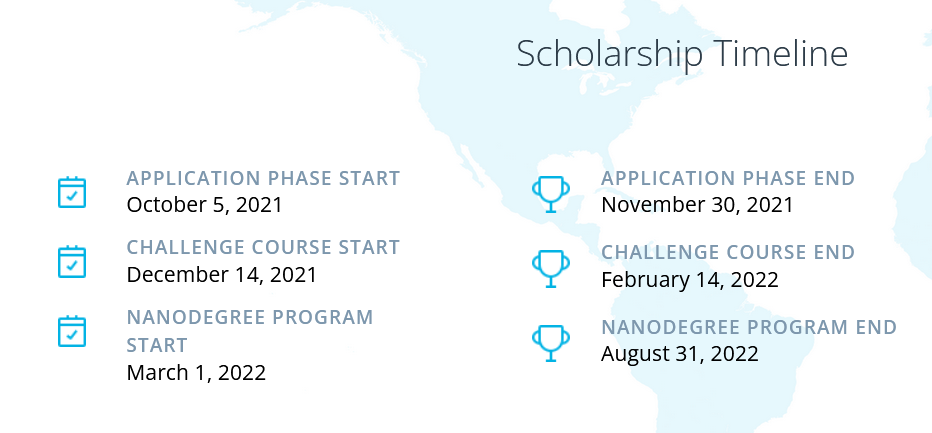
Task: Select the December 14, 2021 date
Action: 222,275
